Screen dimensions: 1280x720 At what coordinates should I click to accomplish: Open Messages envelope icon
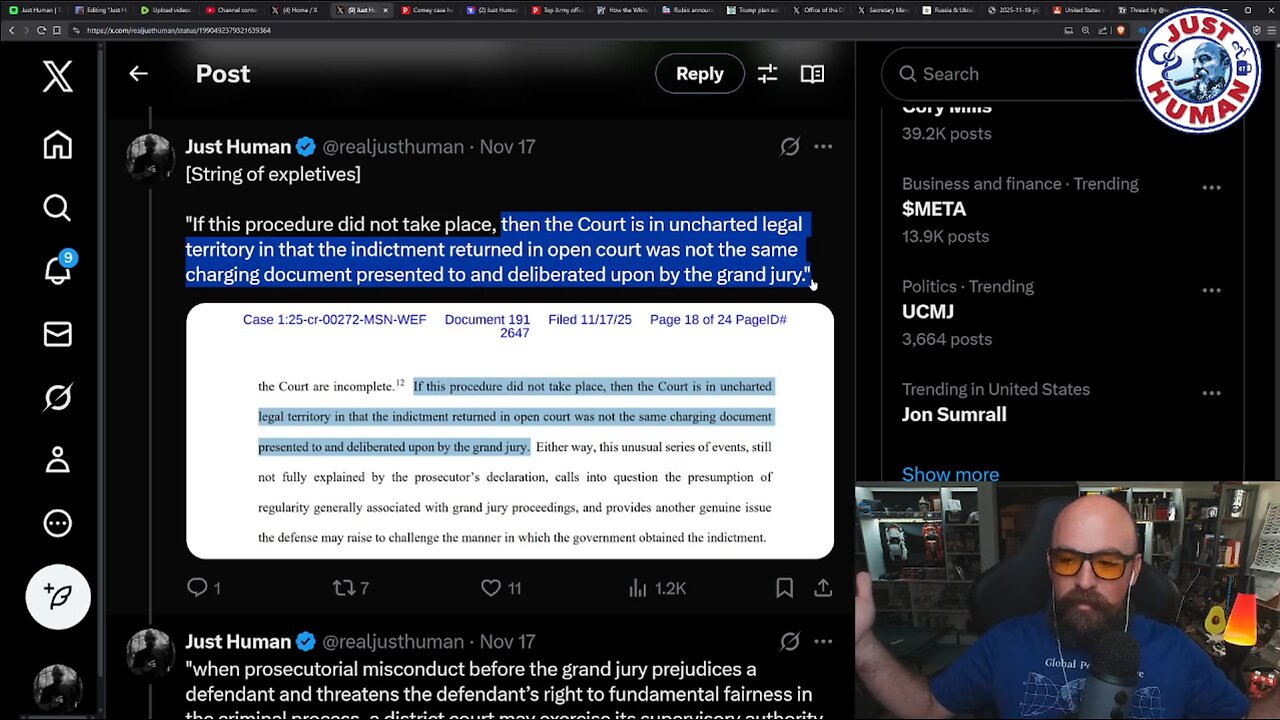tap(57, 334)
